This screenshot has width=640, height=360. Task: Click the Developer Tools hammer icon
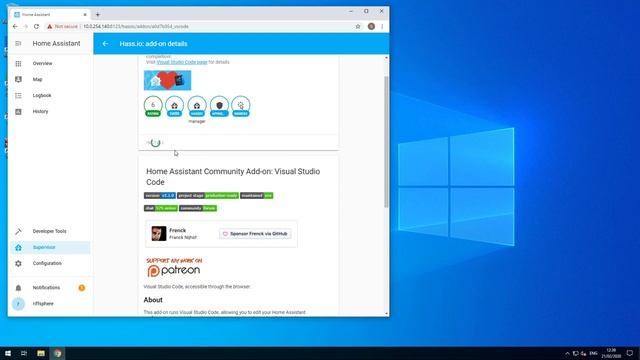coord(18,231)
